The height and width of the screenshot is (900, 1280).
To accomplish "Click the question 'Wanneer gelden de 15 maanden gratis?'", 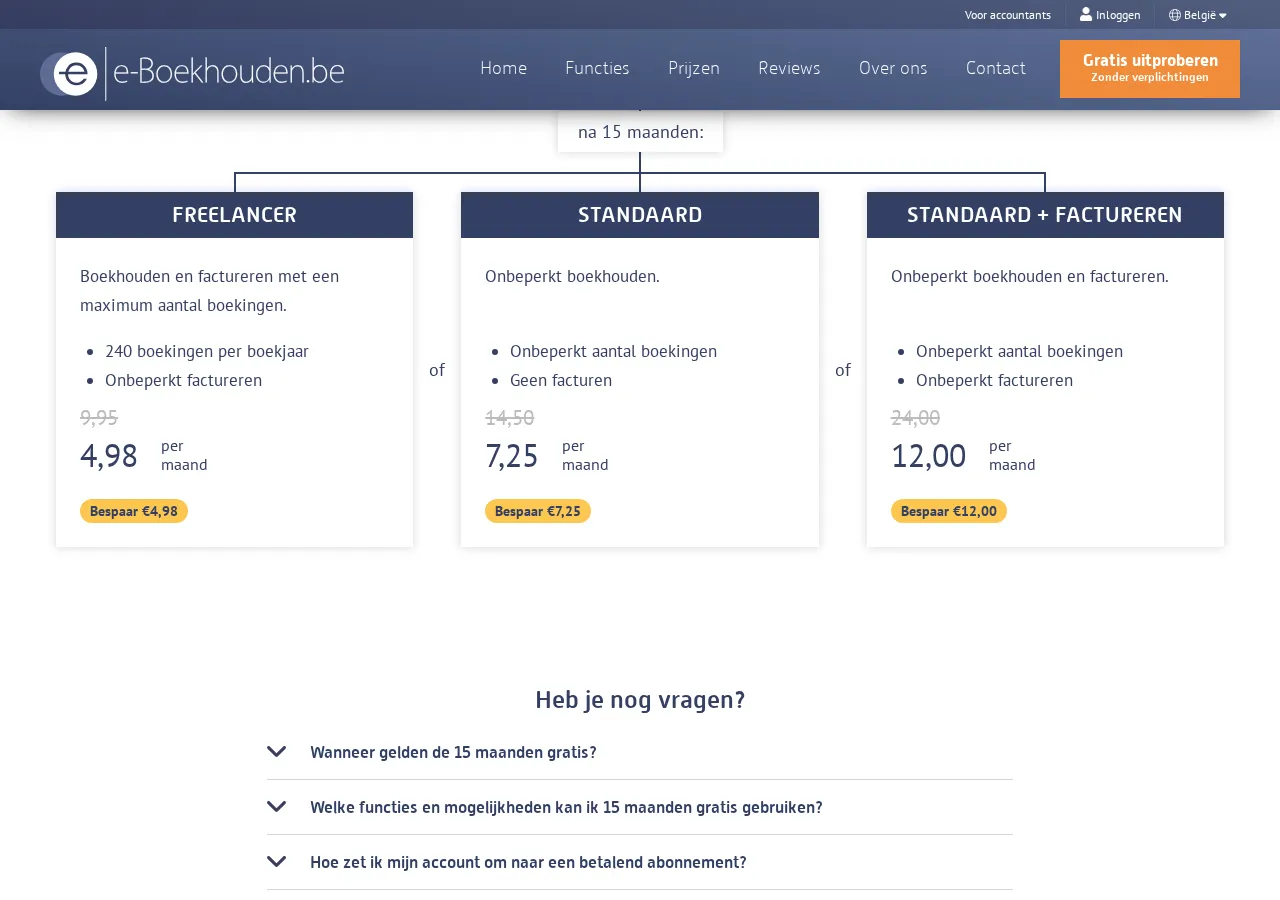I will coord(453,752).
